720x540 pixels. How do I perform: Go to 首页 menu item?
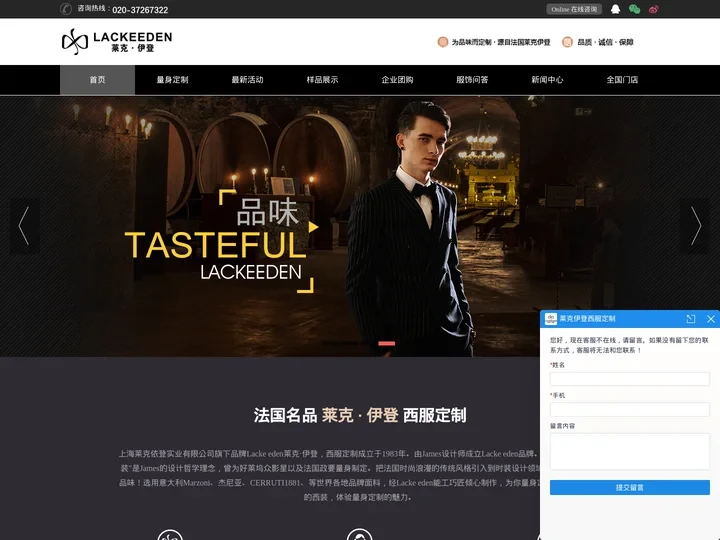point(97,79)
